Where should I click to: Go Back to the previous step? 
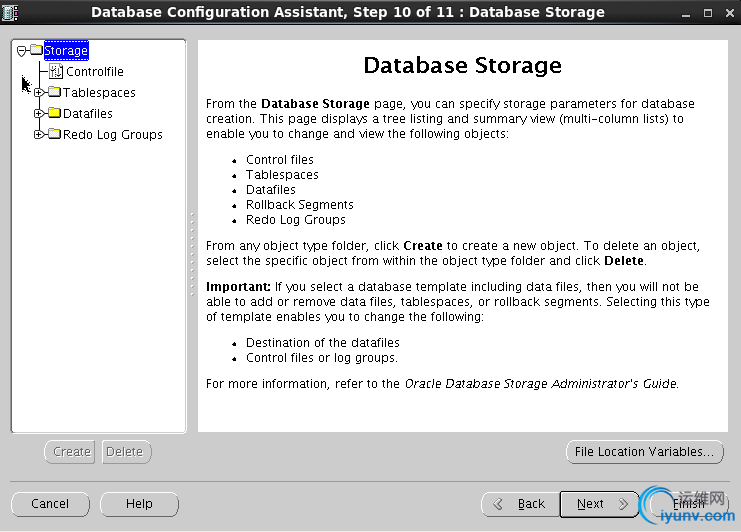click(x=519, y=504)
